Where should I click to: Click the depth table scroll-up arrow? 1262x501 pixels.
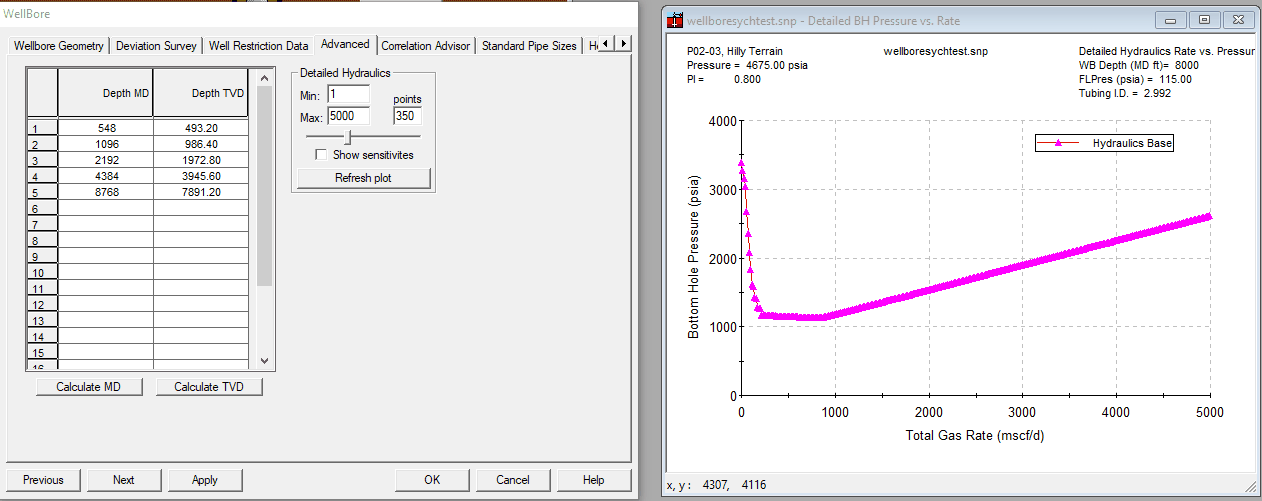click(x=264, y=78)
